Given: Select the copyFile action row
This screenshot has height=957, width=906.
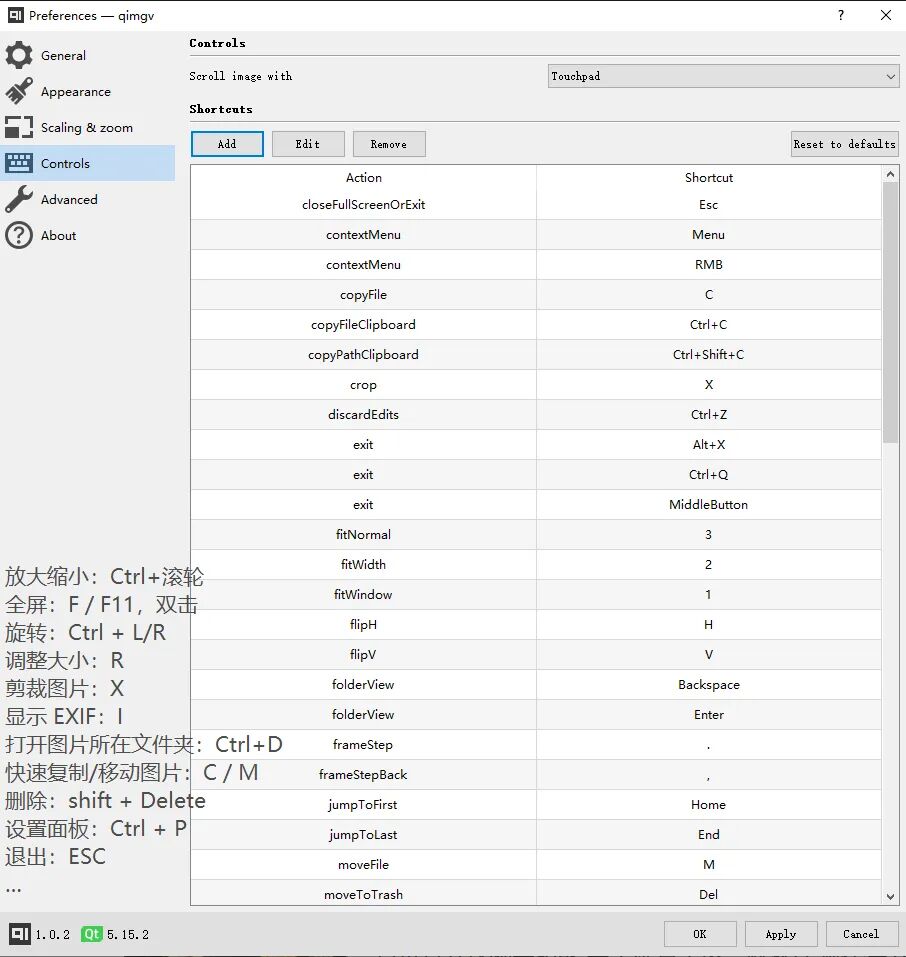Looking at the screenshot, I should [536, 294].
